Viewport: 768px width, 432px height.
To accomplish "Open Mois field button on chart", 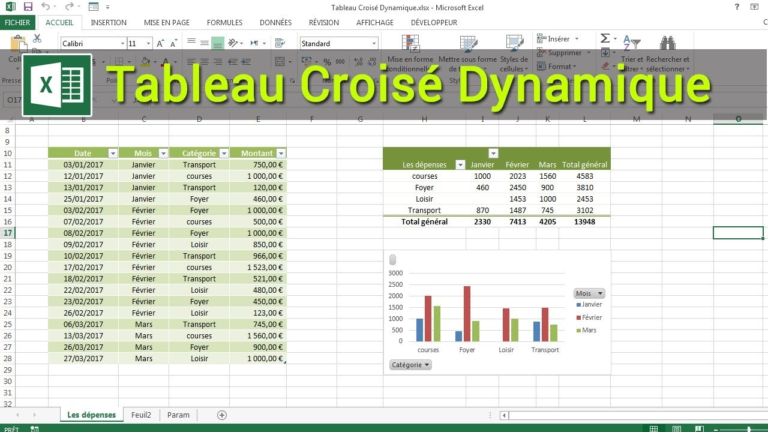I will [x=589, y=293].
